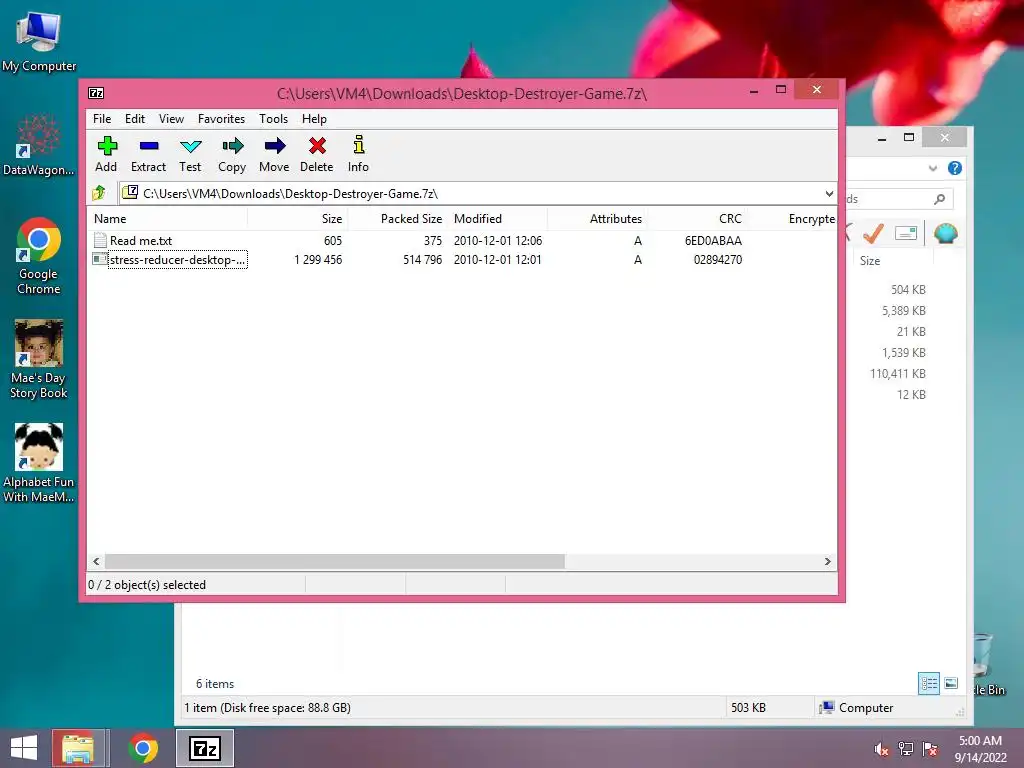The image size is (1024, 768).
Task: Click the 1 299 456 size value
Action: tap(318, 259)
